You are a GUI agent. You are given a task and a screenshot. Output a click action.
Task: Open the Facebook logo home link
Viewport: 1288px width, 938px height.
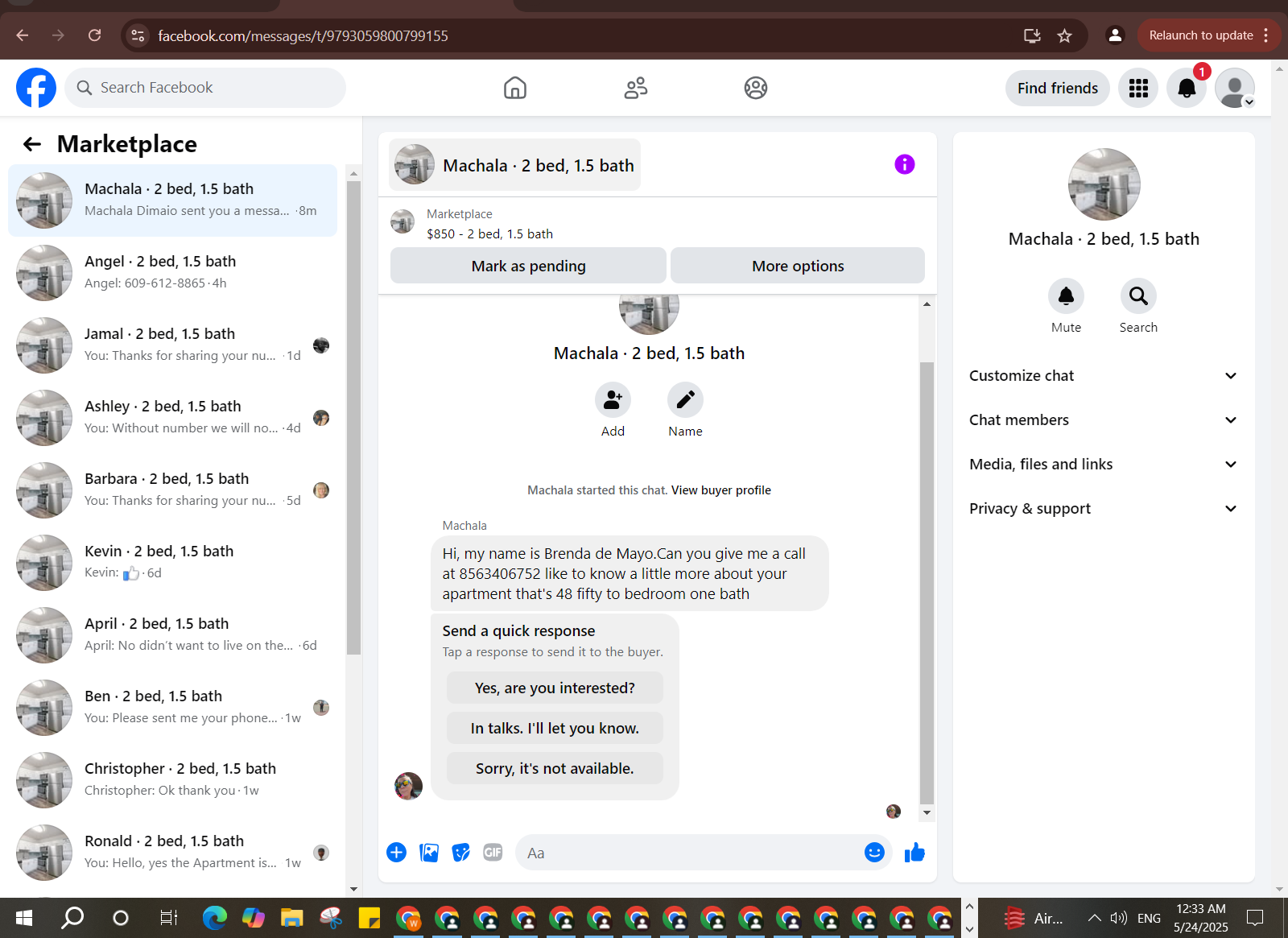tap(36, 88)
